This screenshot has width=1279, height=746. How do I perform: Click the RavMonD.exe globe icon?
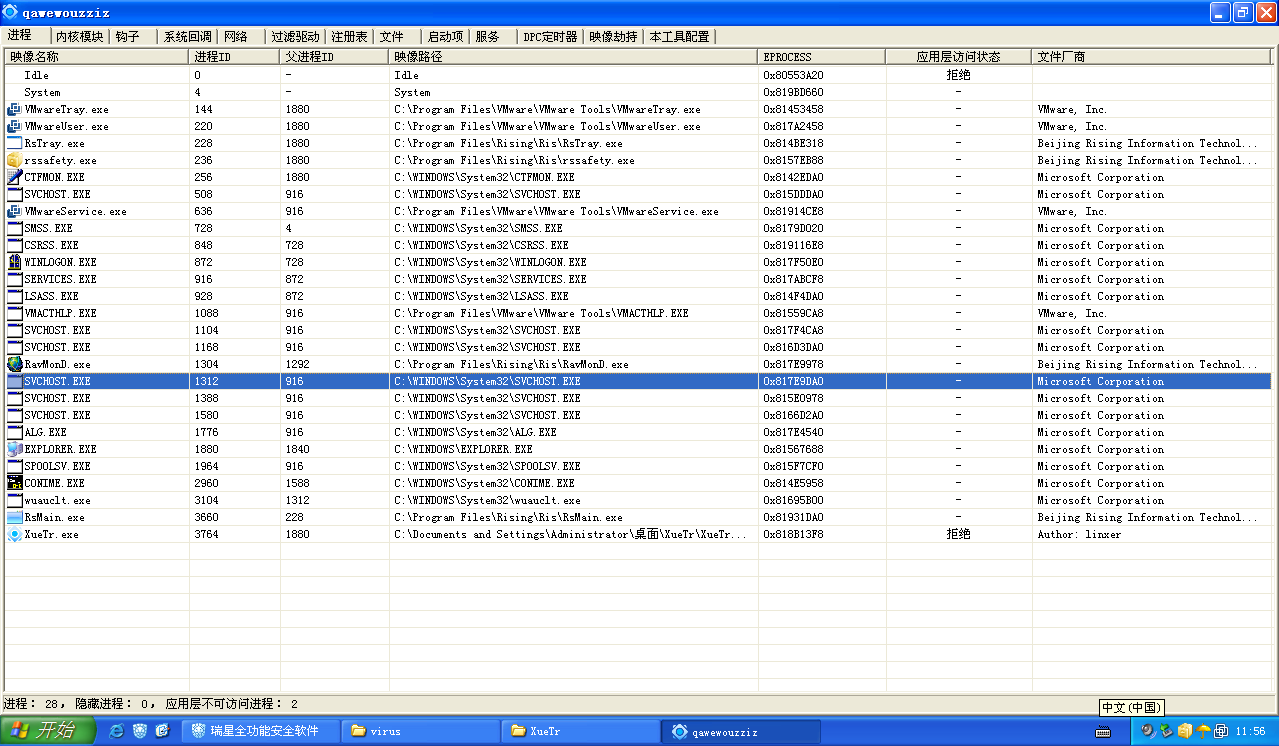14,364
